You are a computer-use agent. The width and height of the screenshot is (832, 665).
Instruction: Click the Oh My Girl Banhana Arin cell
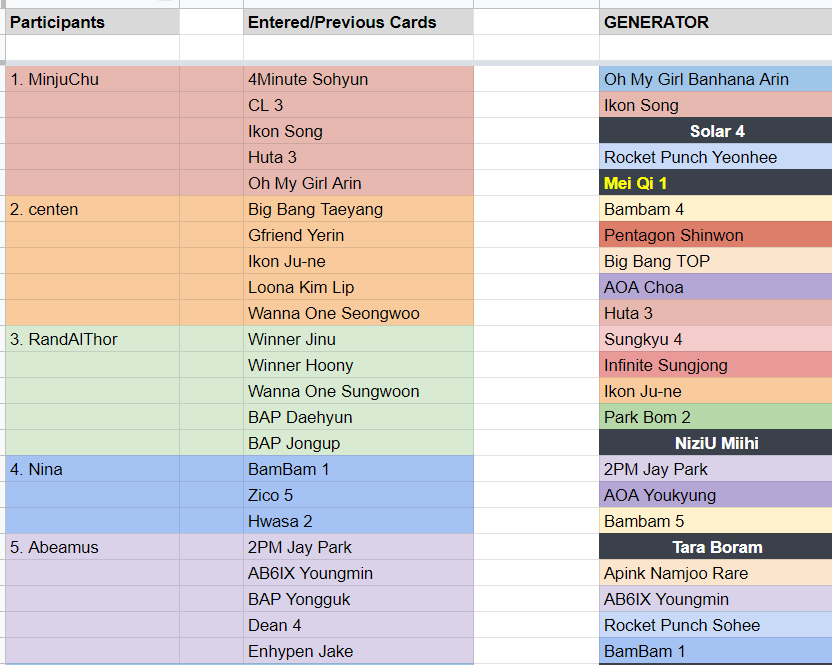(715, 79)
